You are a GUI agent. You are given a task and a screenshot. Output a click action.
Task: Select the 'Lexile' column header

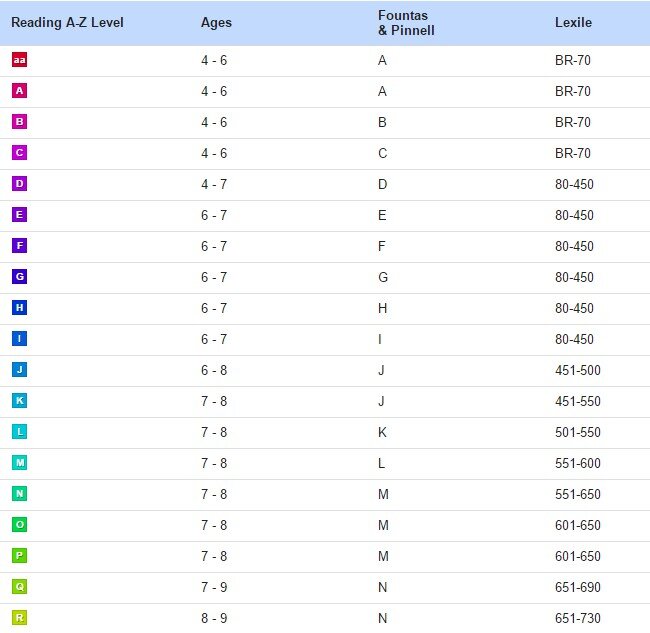click(573, 22)
